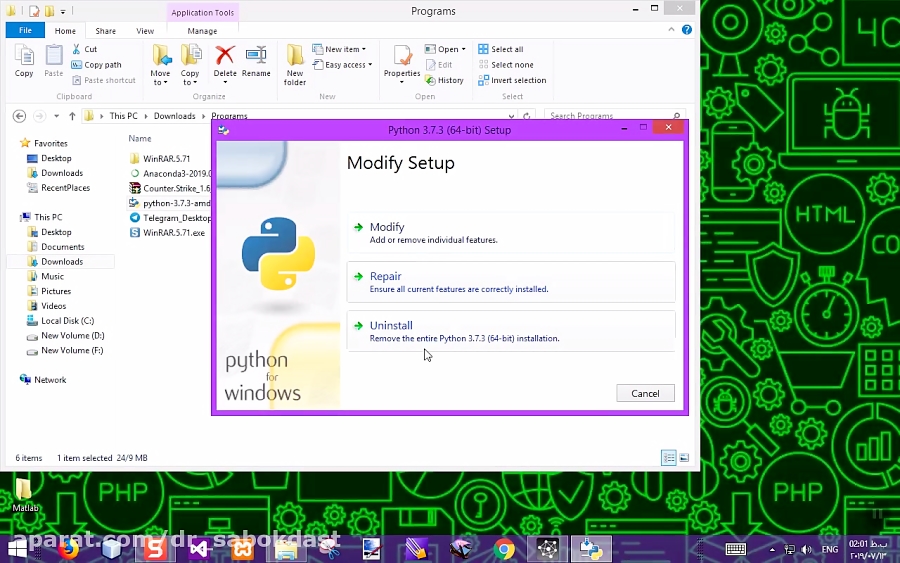Click Cut in the Clipboard group
Screen dimensions: 900x563
click(84, 49)
